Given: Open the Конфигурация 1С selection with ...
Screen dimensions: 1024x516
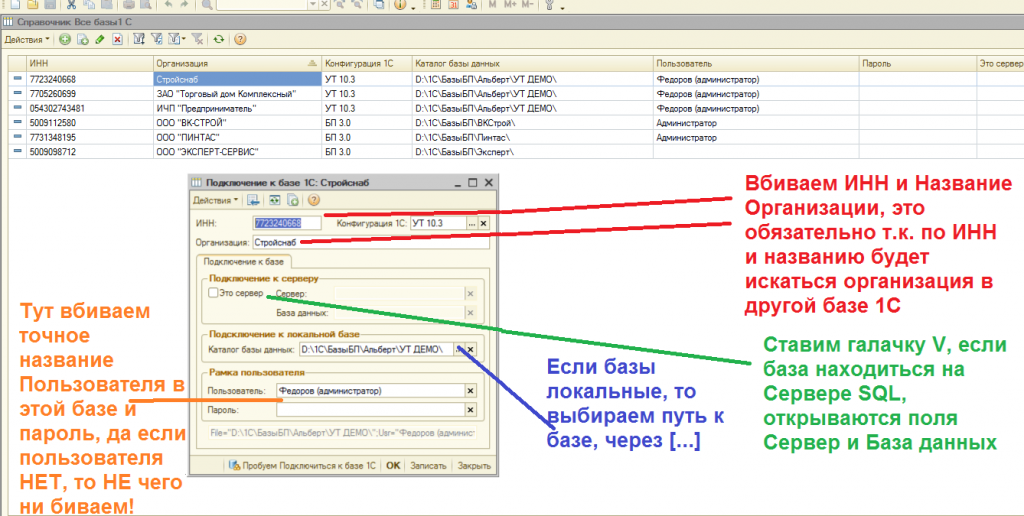Looking at the screenshot, I should pyautogui.click(x=472, y=223).
